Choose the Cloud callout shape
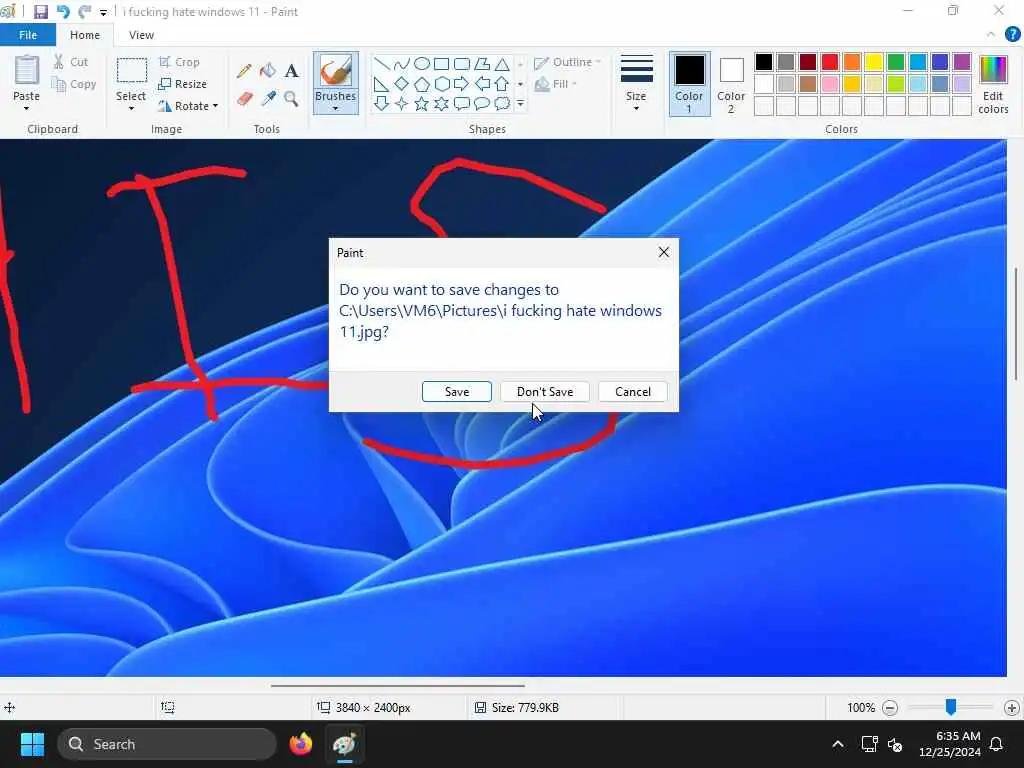Viewport: 1024px width, 768px height. pyautogui.click(x=502, y=103)
